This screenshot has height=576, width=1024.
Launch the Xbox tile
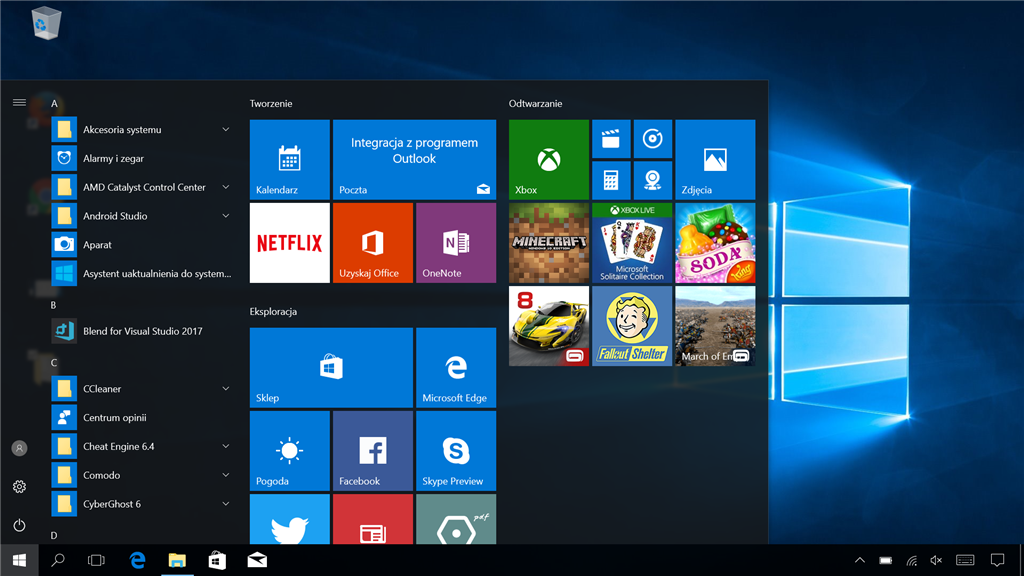(549, 159)
